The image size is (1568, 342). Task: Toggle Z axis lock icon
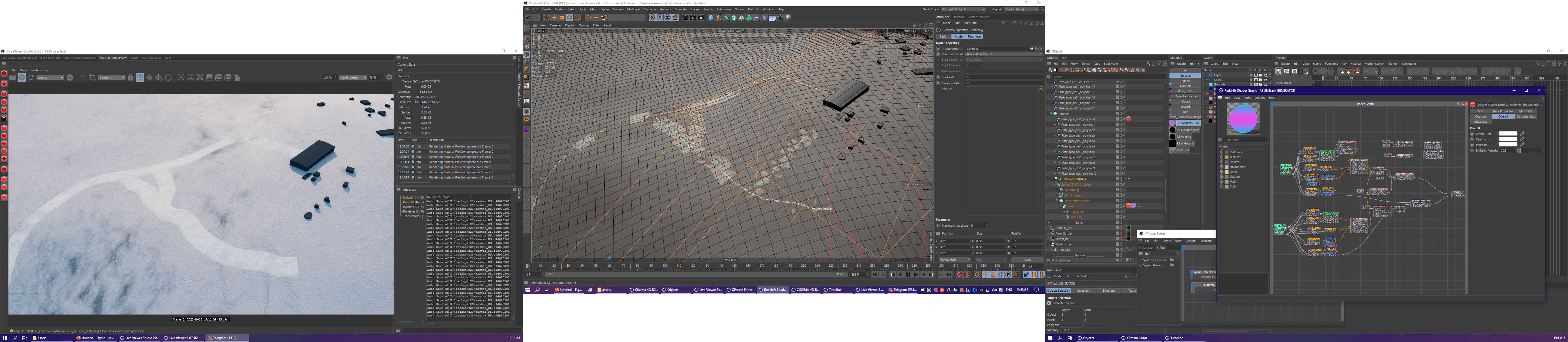pyautogui.click(x=668, y=18)
